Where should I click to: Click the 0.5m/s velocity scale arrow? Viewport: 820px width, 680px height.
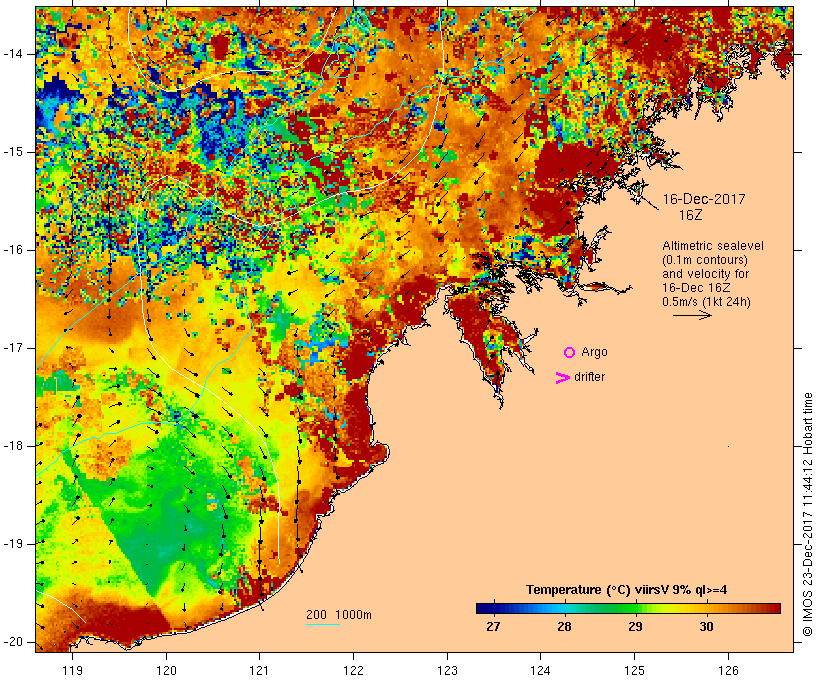point(692,315)
